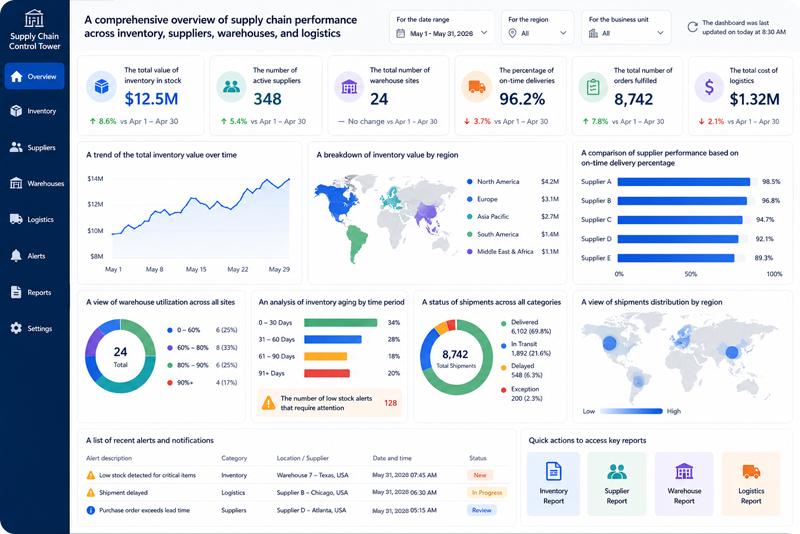800x534 pixels.
Task: Expand the date range dropdown
Action: click(442, 28)
